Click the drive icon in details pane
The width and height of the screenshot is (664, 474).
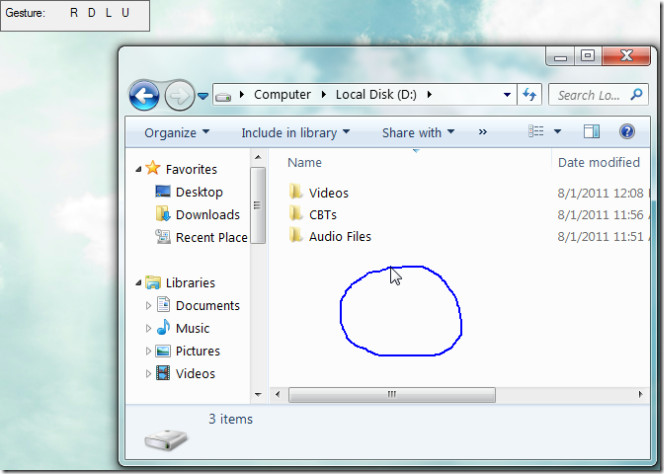(x=166, y=439)
